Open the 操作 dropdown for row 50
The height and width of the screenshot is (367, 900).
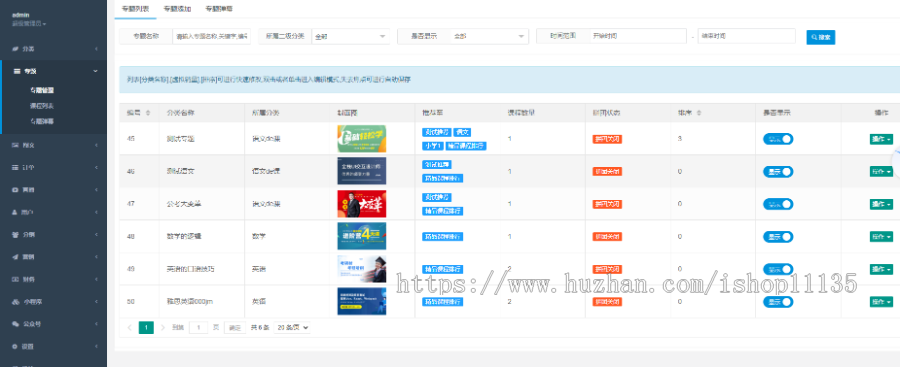(x=881, y=302)
